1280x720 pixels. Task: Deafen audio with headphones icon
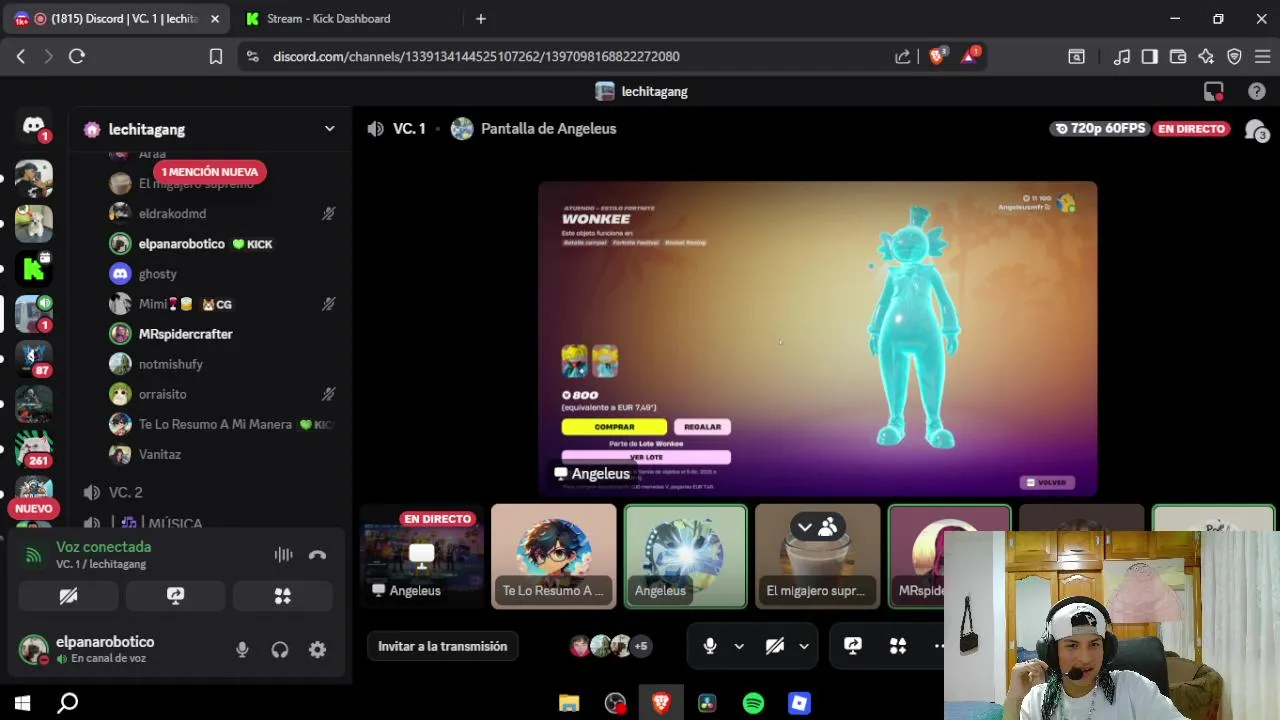[x=280, y=650]
